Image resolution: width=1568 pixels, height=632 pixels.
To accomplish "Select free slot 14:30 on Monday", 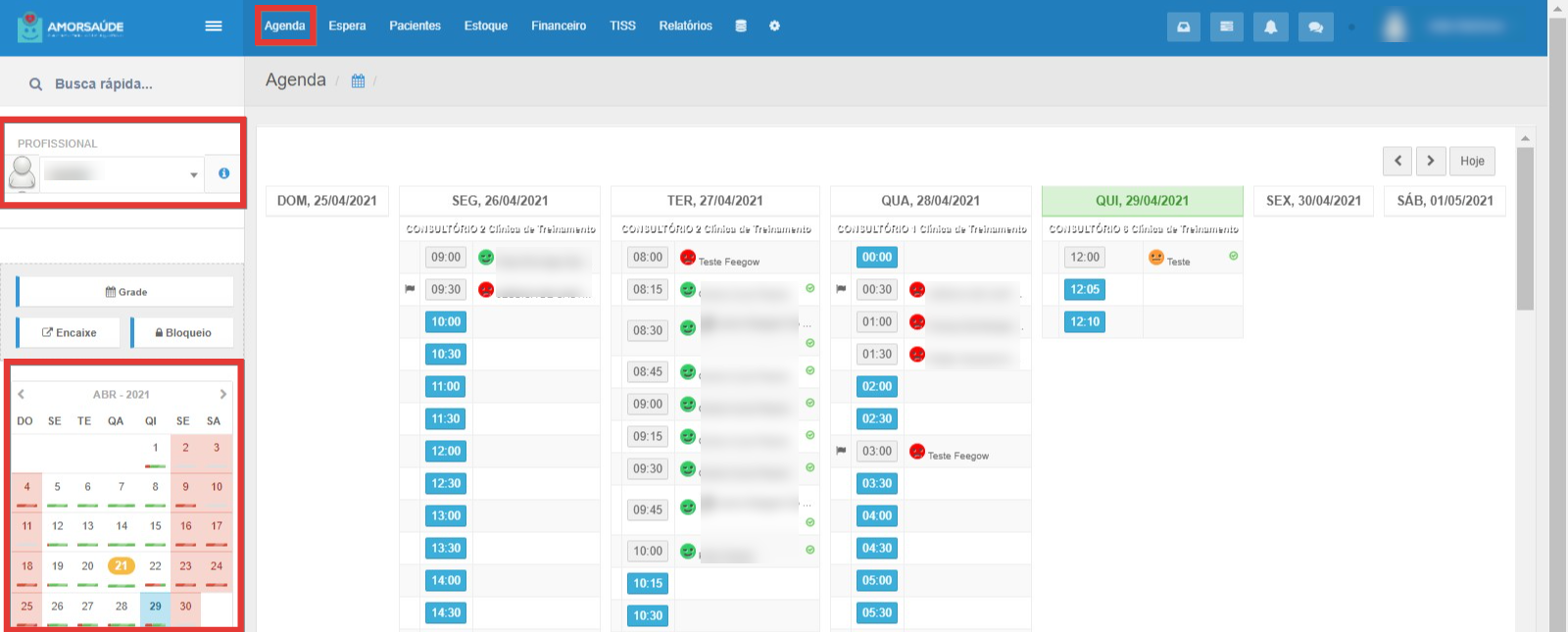I will point(446,612).
